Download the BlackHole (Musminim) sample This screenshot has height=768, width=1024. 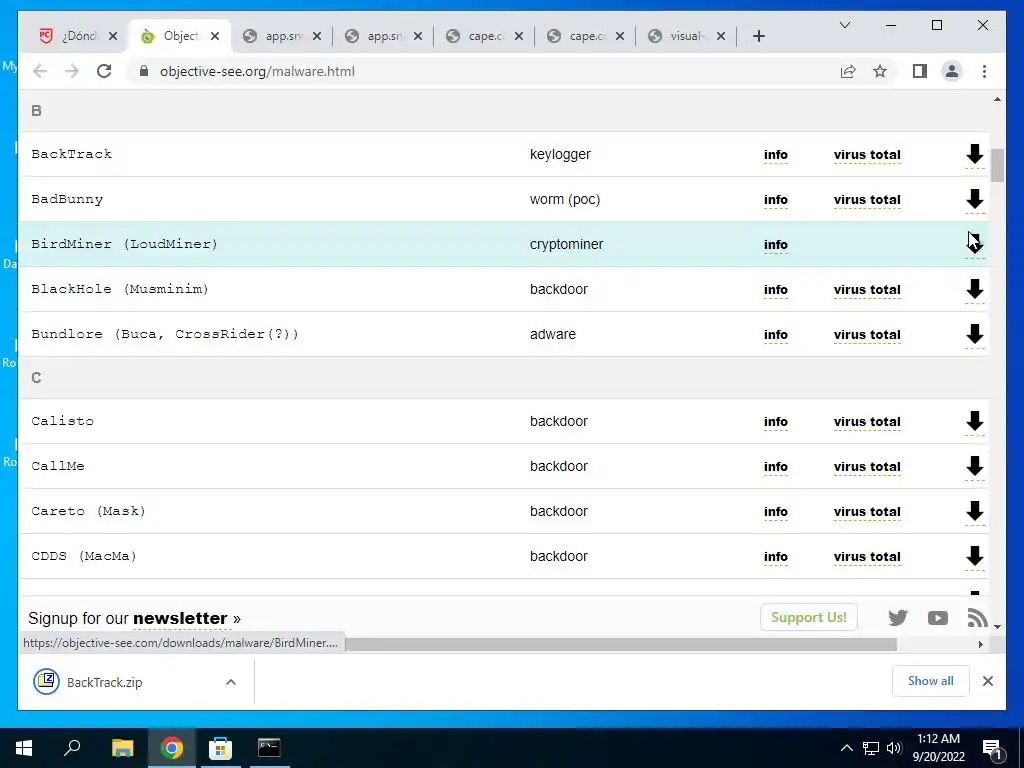974,289
